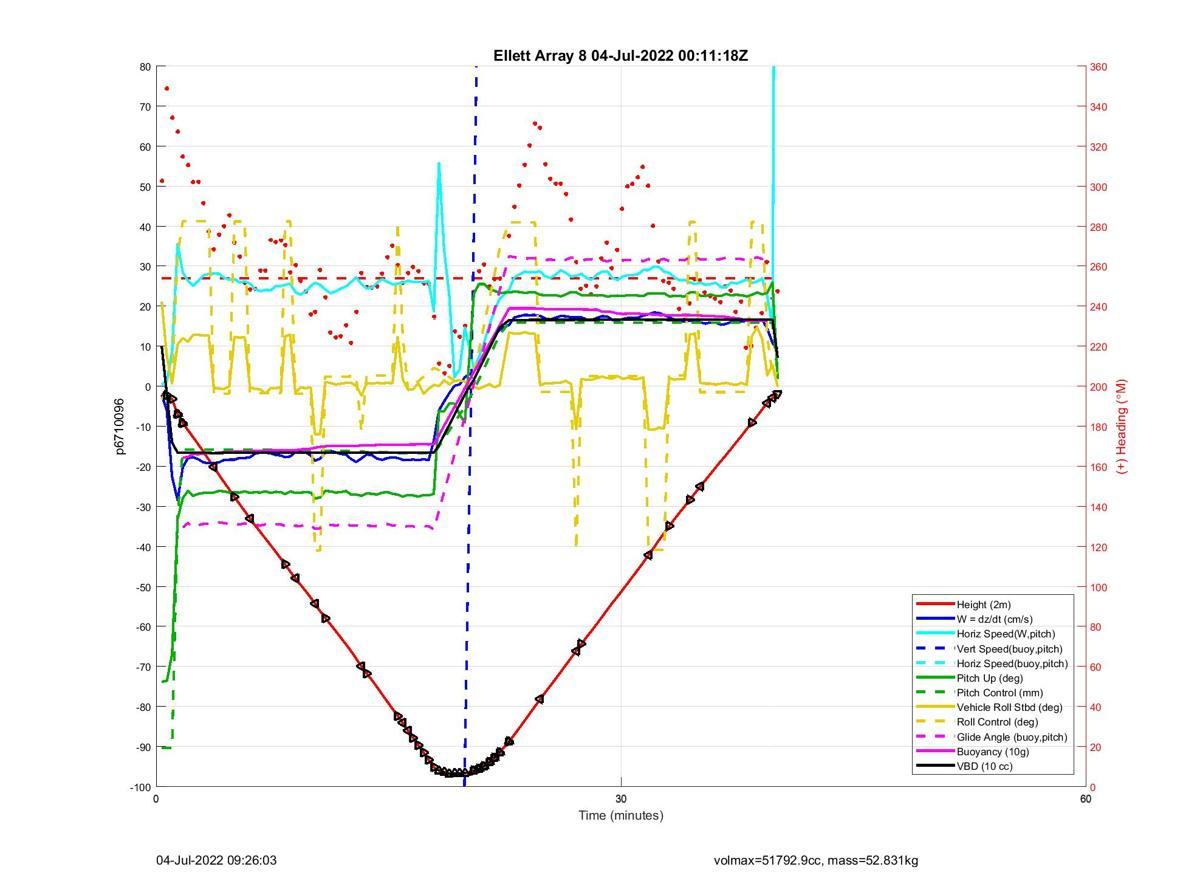1200x885 pixels.
Task: Click the heading axis tick '240'
Action: 1098,307
